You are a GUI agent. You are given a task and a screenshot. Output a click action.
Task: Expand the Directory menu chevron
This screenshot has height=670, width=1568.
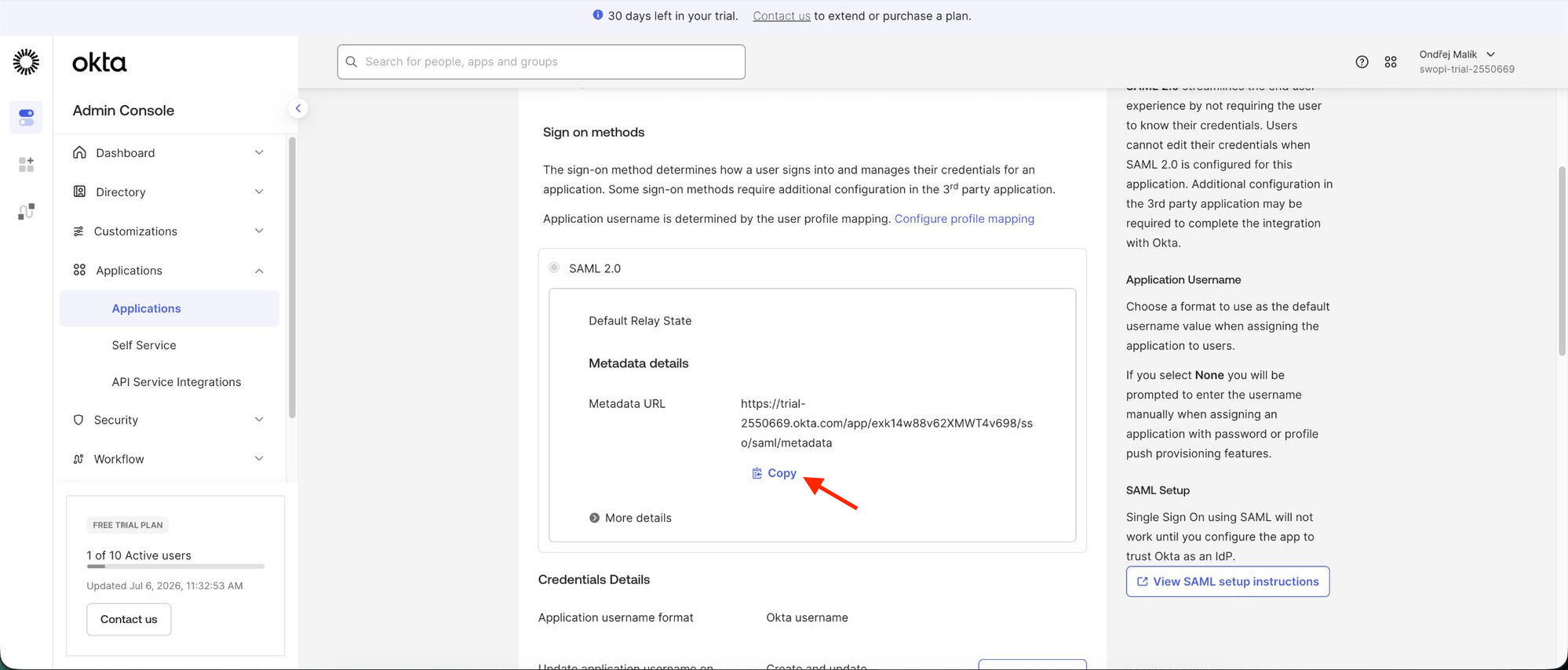tap(259, 191)
